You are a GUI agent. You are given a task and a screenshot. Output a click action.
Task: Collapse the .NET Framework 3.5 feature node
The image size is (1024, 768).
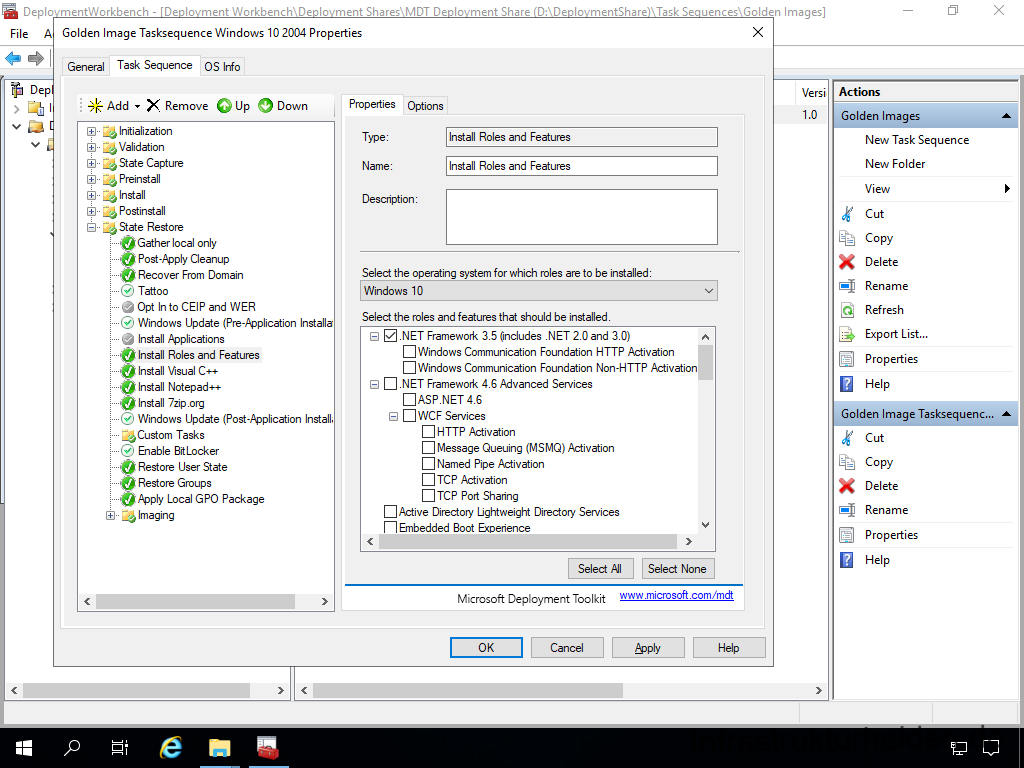(x=374, y=336)
